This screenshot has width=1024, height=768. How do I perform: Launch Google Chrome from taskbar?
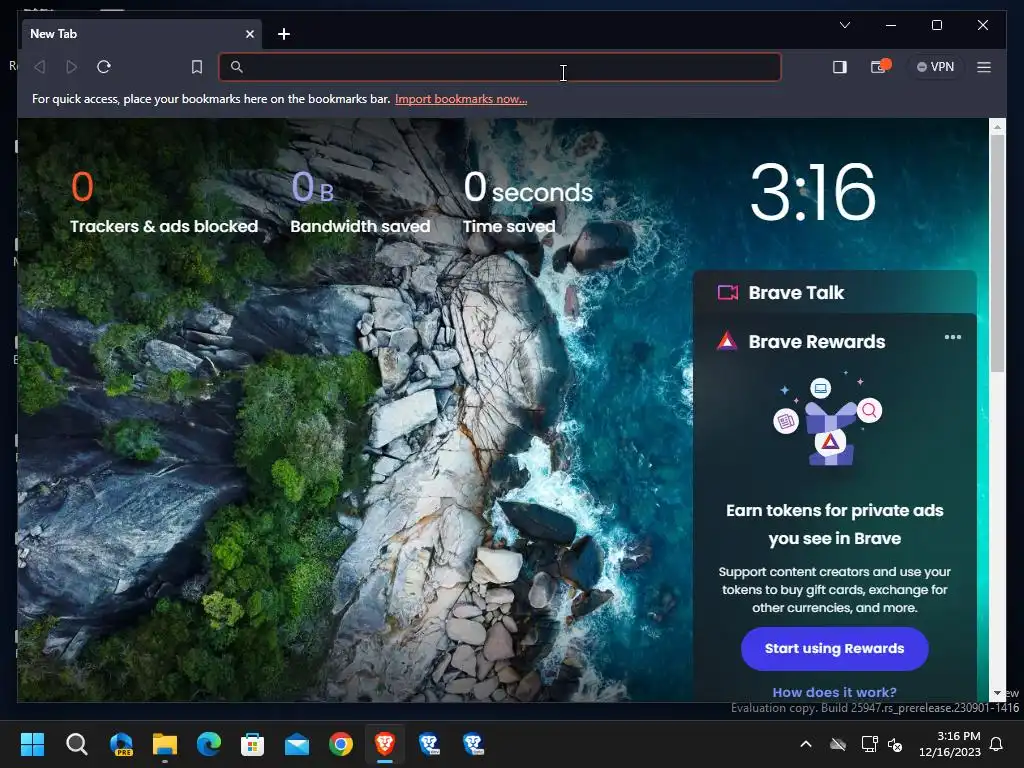[x=341, y=744]
